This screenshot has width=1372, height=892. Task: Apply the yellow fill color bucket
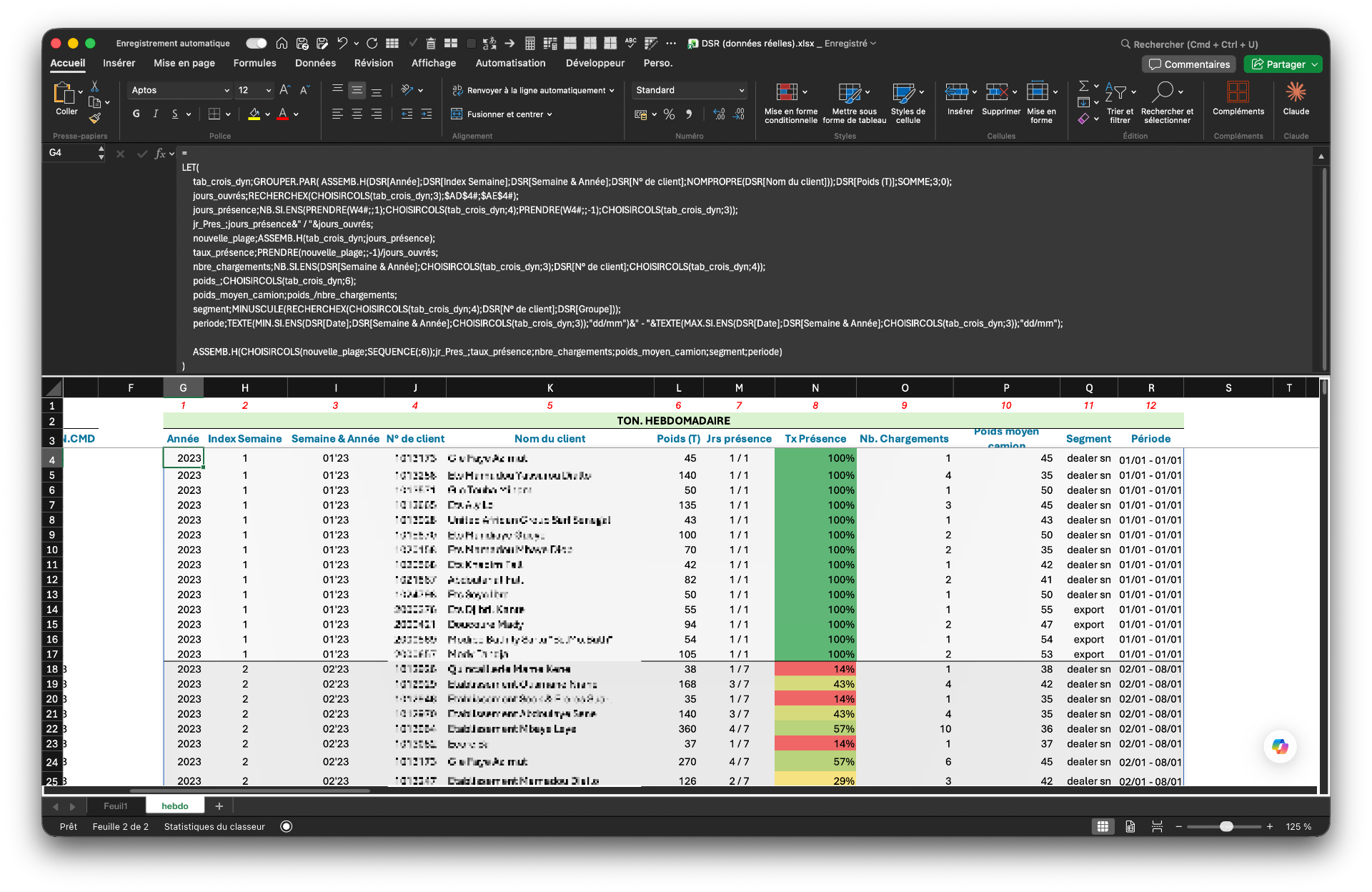point(254,114)
